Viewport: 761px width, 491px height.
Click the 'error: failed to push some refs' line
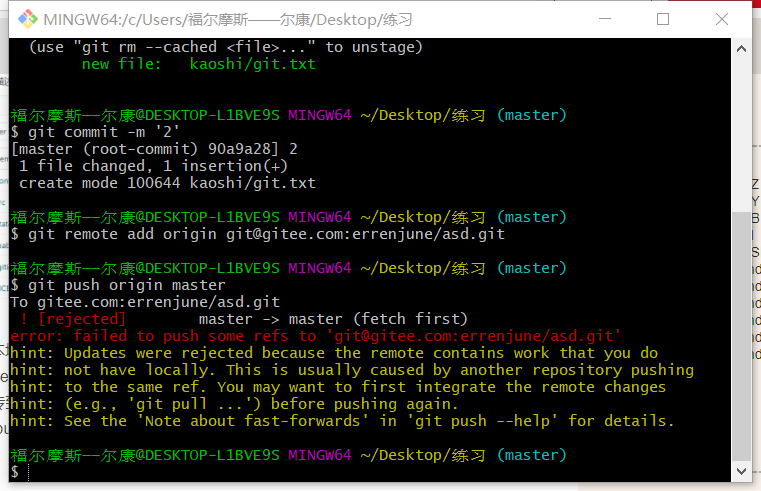pyautogui.click(x=315, y=336)
